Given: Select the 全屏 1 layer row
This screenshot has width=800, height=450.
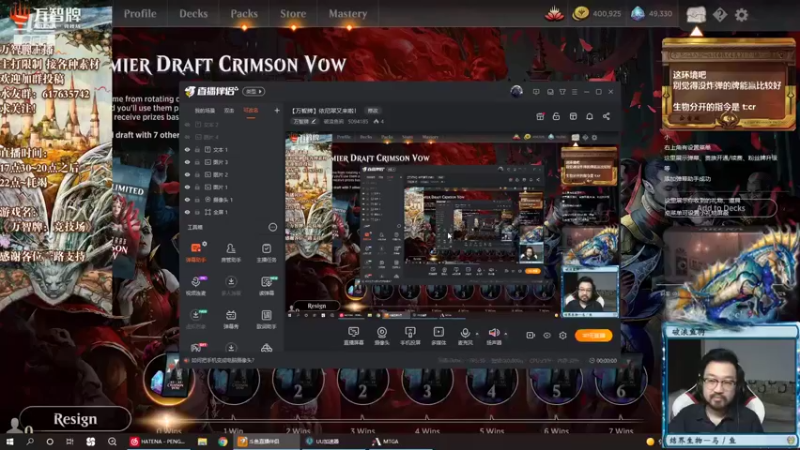Looking at the screenshot, I should pos(232,212).
